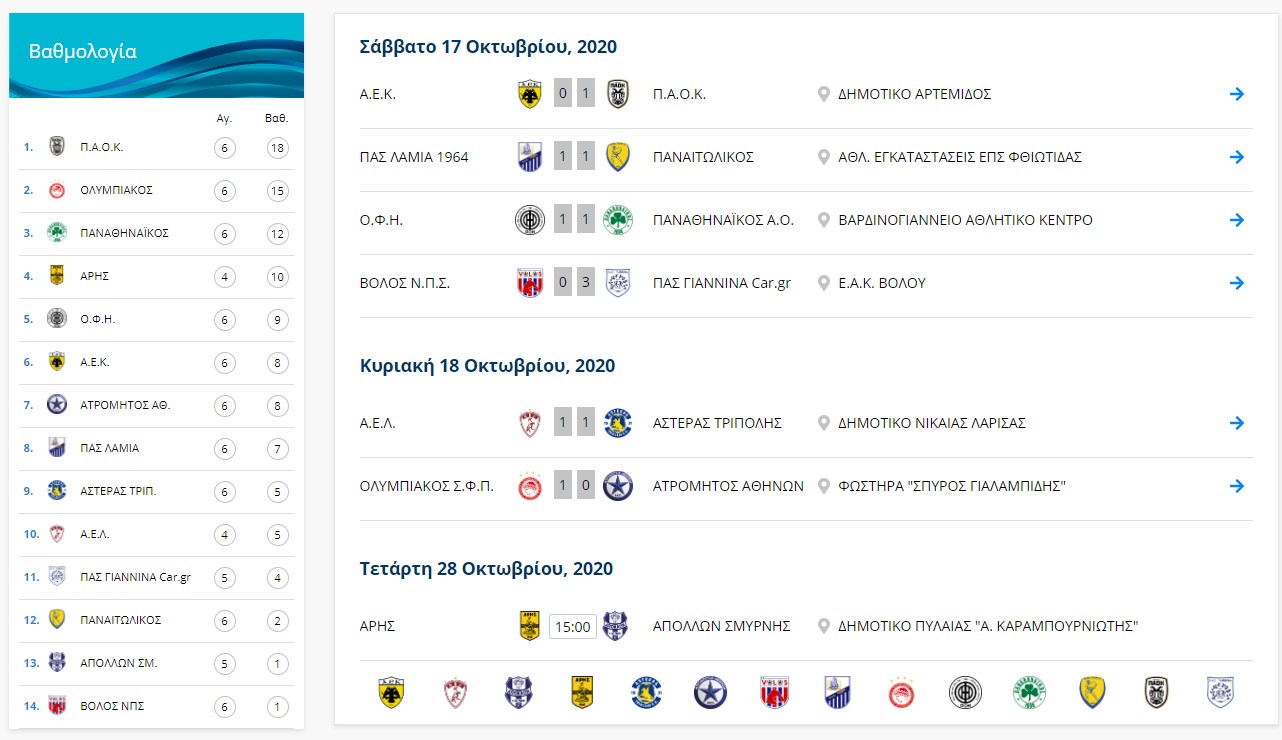Screen dimensions: 1282x740
Task: Choose the Atromitos star crest in the bottom strip
Action: [x=709, y=692]
